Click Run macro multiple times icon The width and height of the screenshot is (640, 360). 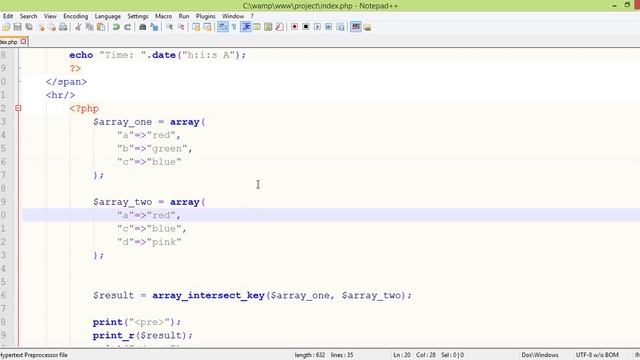(329, 27)
